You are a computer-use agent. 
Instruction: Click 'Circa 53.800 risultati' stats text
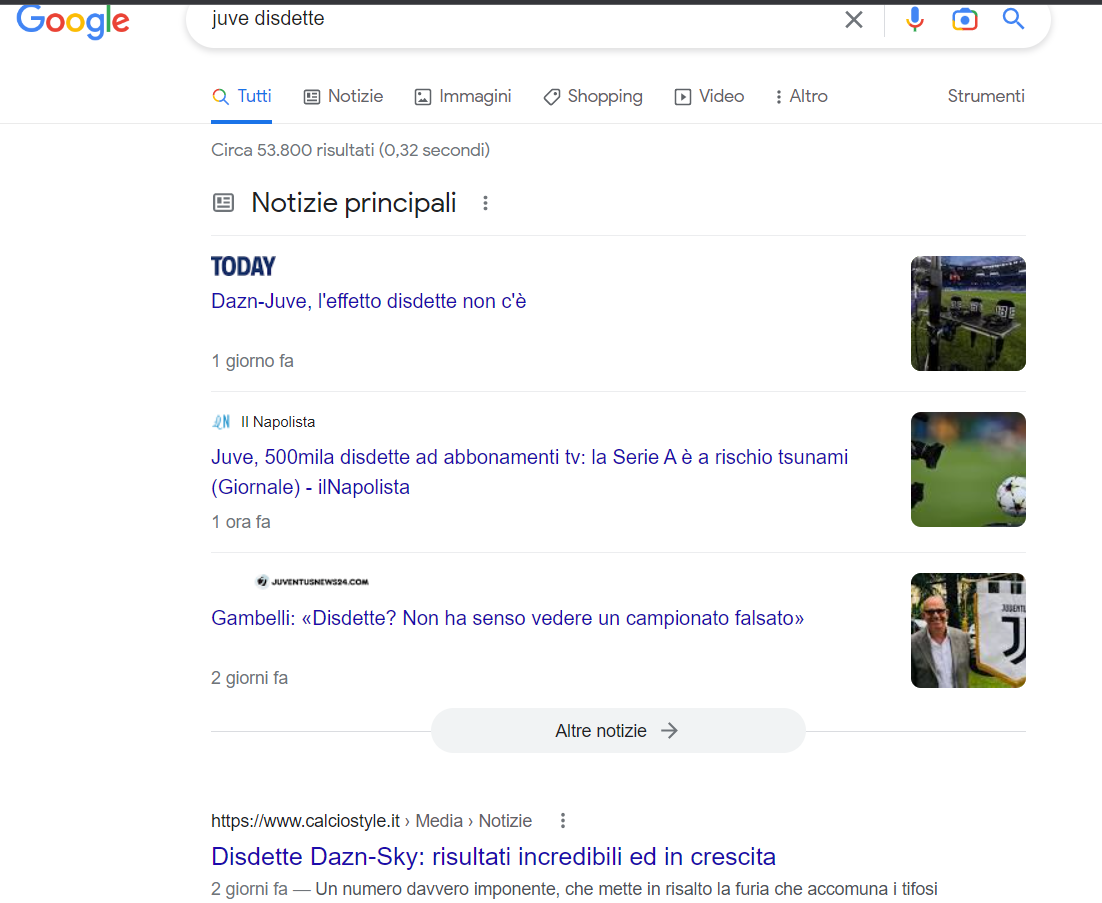(x=351, y=150)
